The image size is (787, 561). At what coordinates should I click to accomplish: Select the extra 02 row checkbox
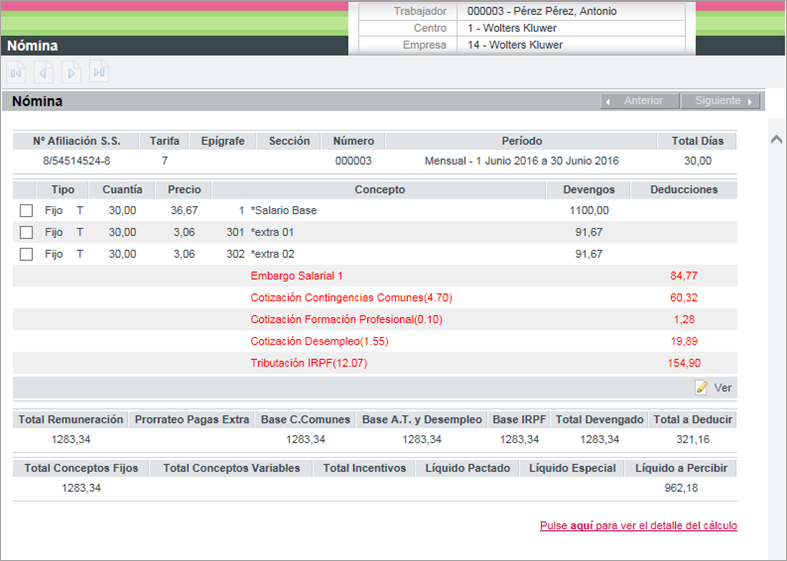[x=27, y=254]
